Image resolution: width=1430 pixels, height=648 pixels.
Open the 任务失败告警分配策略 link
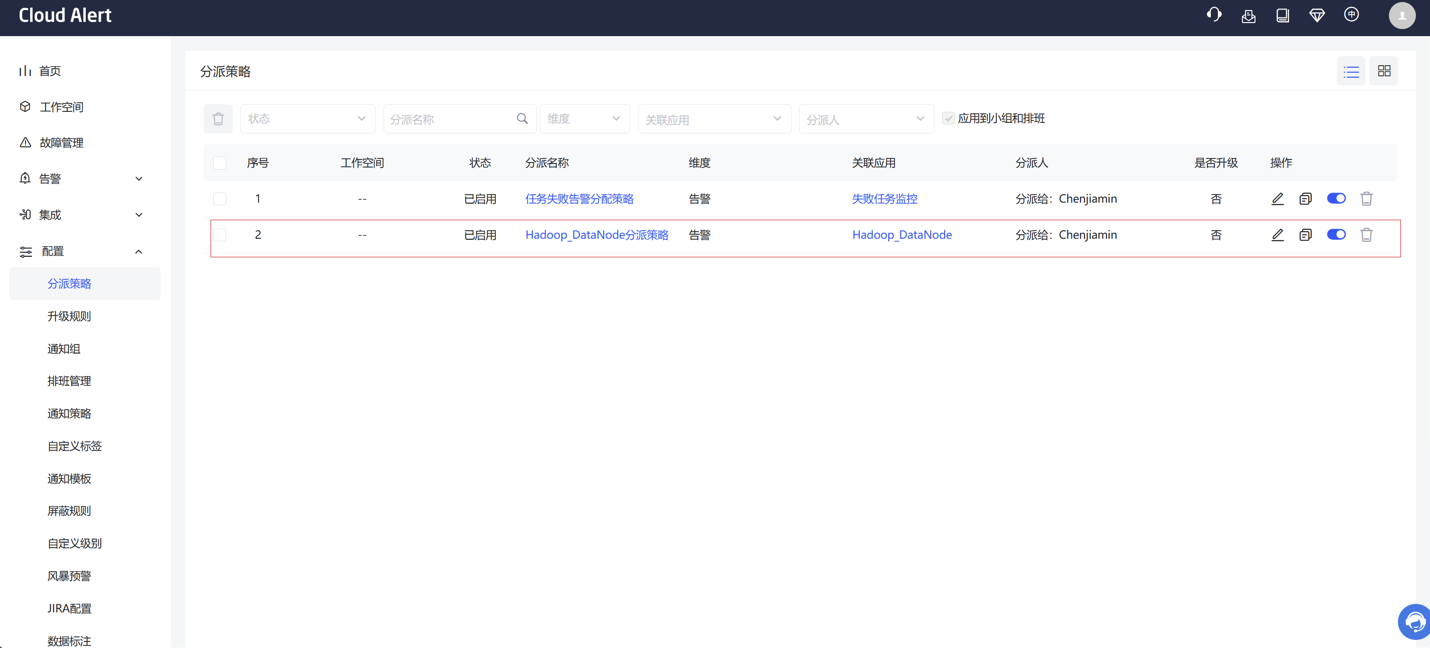[x=579, y=199]
